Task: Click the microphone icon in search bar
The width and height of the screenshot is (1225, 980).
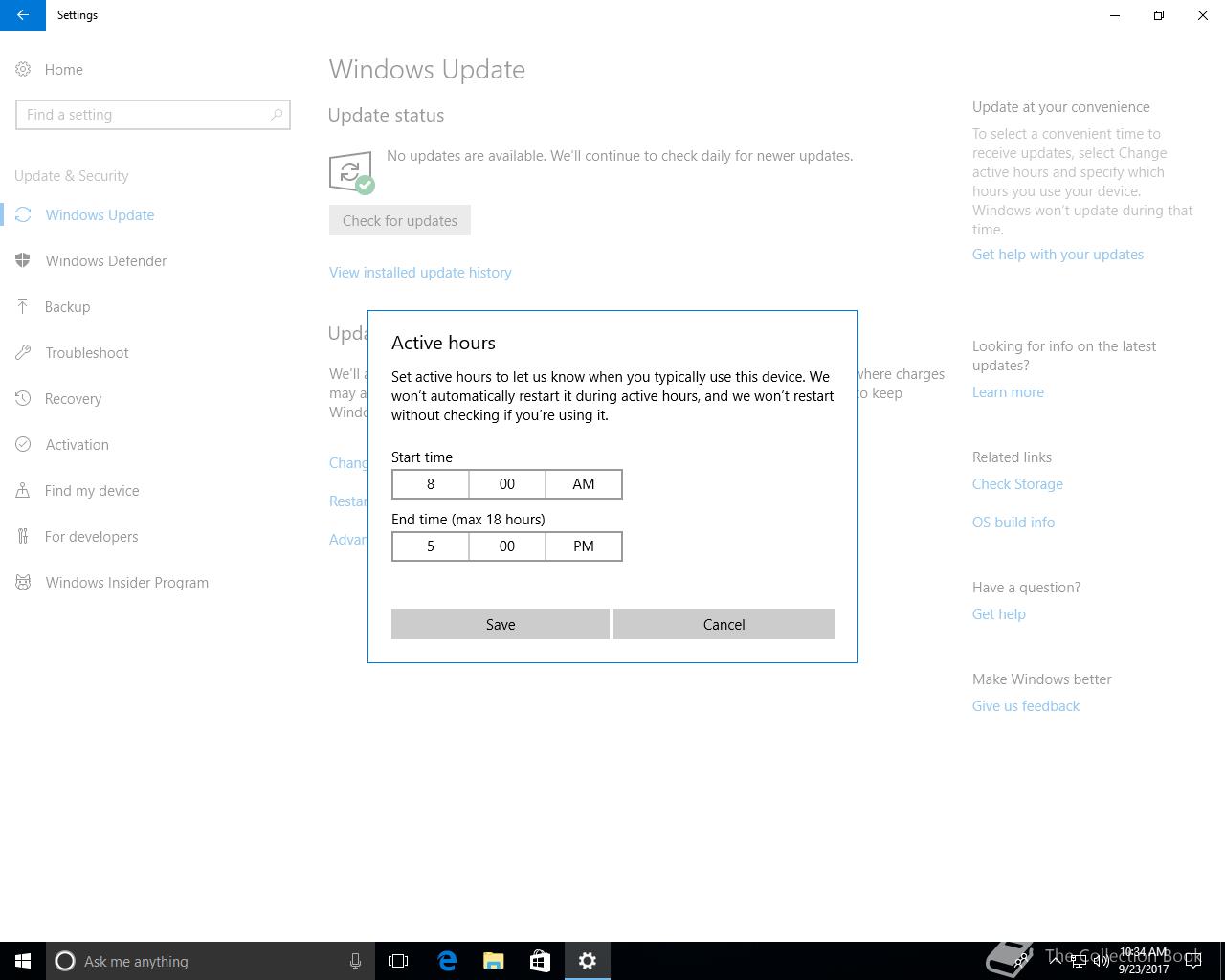Action: pos(355,961)
